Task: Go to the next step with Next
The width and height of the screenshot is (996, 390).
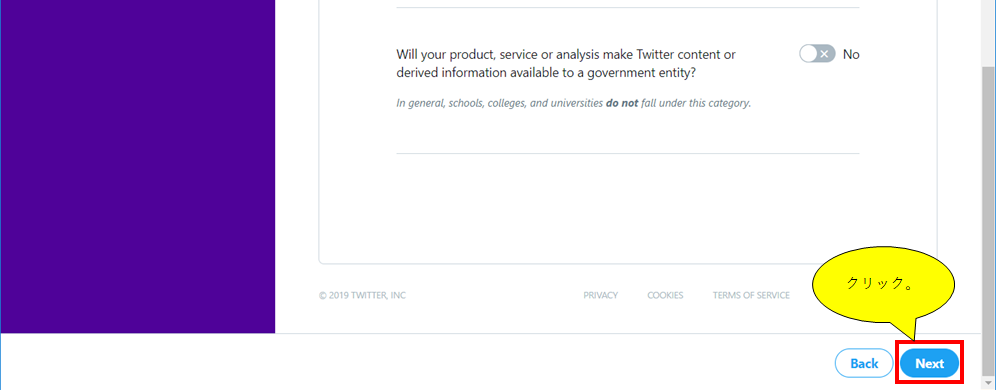Action: (x=929, y=364)
